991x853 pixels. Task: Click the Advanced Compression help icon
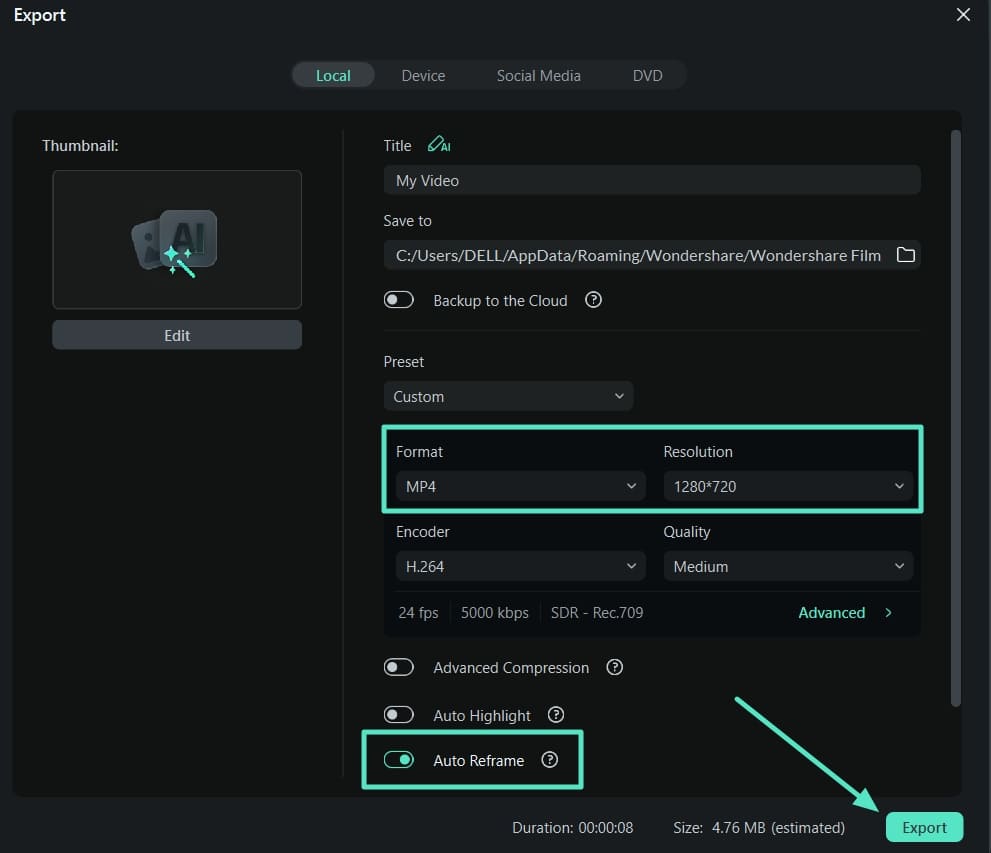pos(615,667)
